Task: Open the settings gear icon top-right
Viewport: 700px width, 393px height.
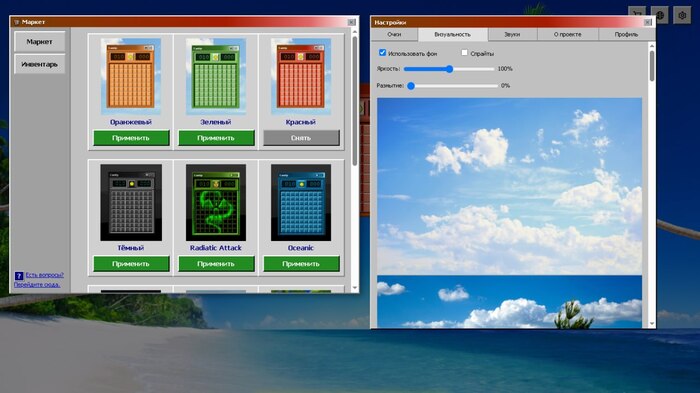Action: 682,16
